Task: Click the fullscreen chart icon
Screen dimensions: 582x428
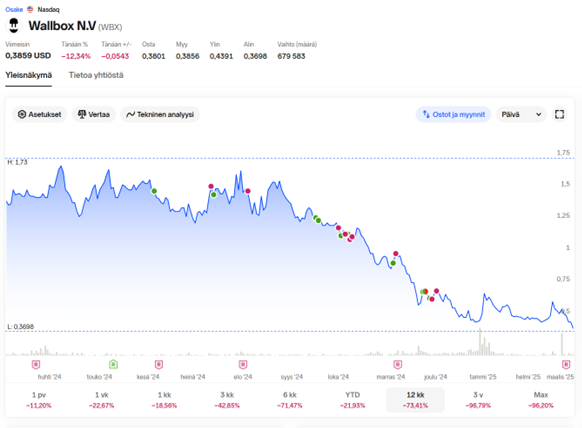Action: point(559,114)
